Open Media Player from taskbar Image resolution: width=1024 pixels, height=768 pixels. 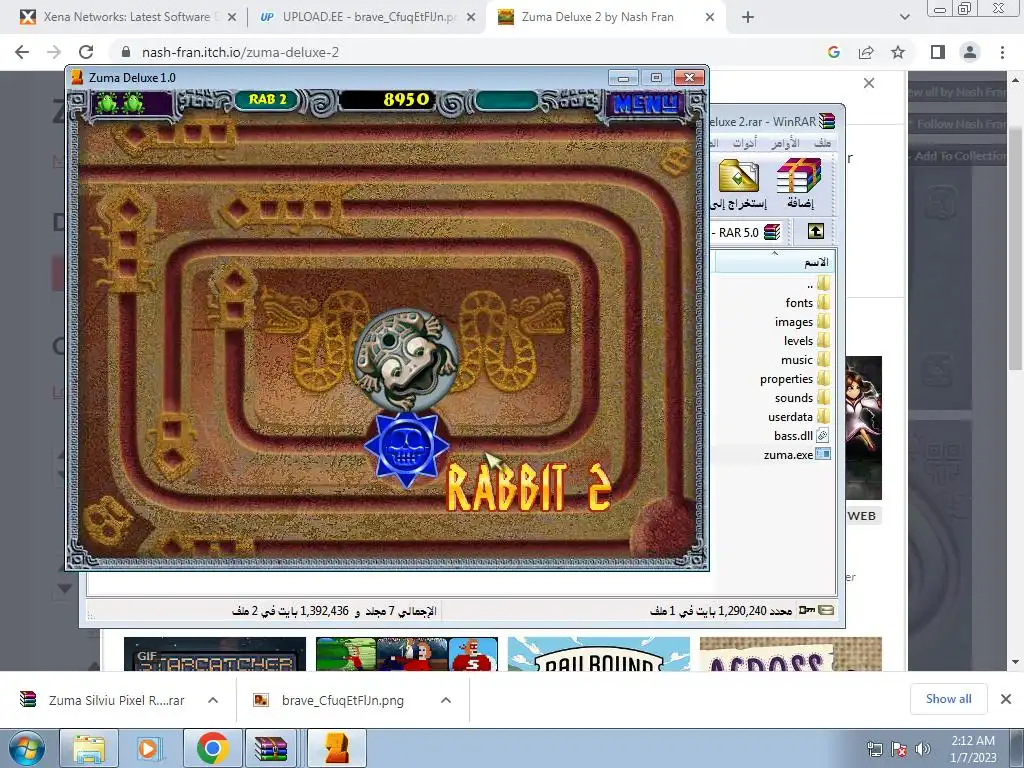[150, 748]
